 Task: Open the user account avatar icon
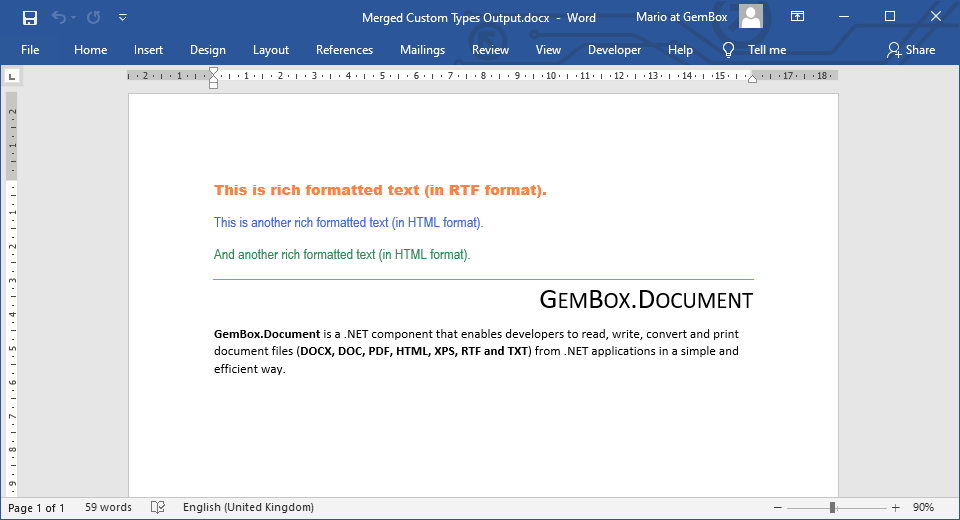click(x=751, y=17)
